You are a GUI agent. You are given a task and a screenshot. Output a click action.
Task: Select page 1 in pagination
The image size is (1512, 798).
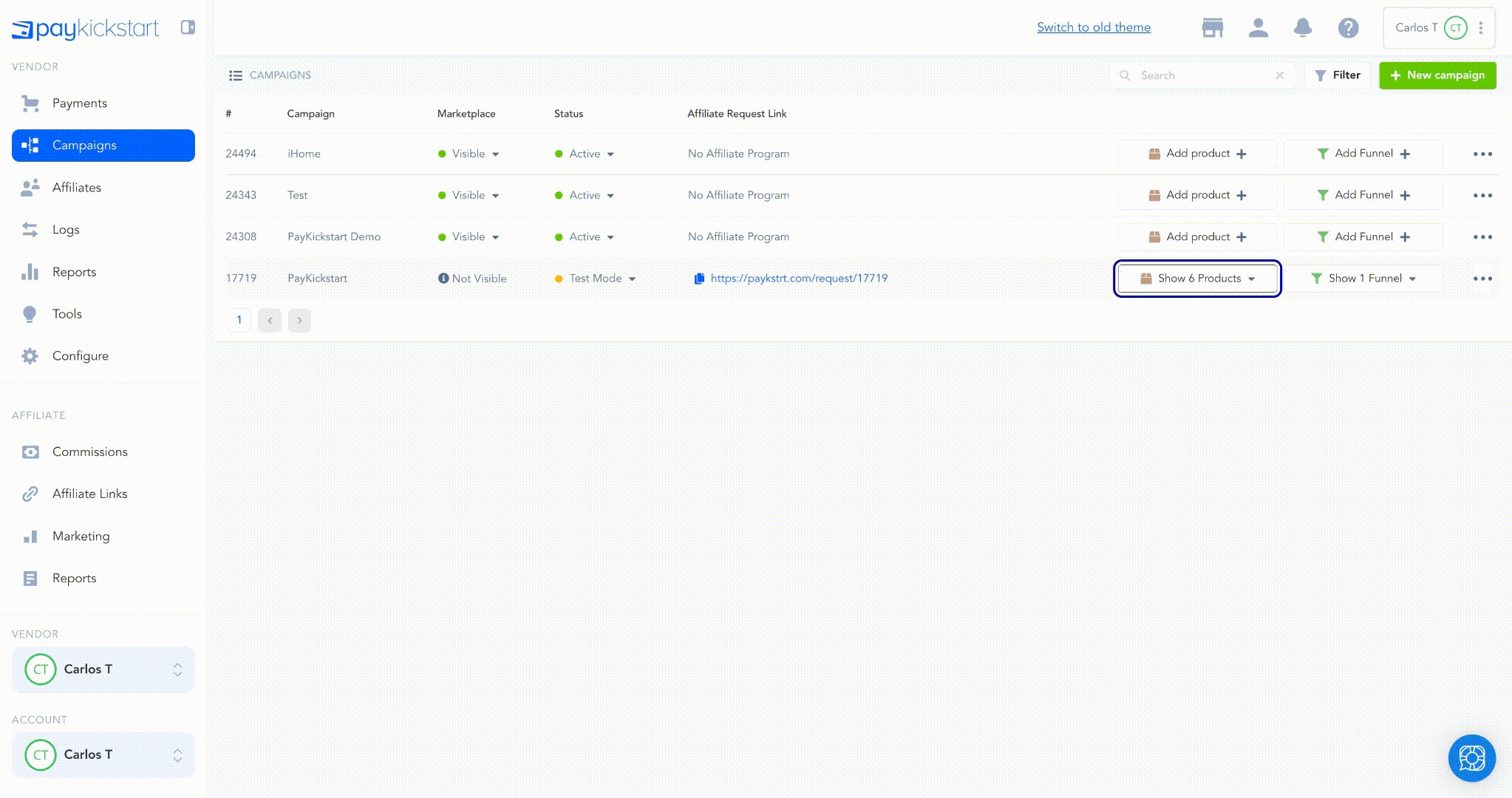point(239,320)
